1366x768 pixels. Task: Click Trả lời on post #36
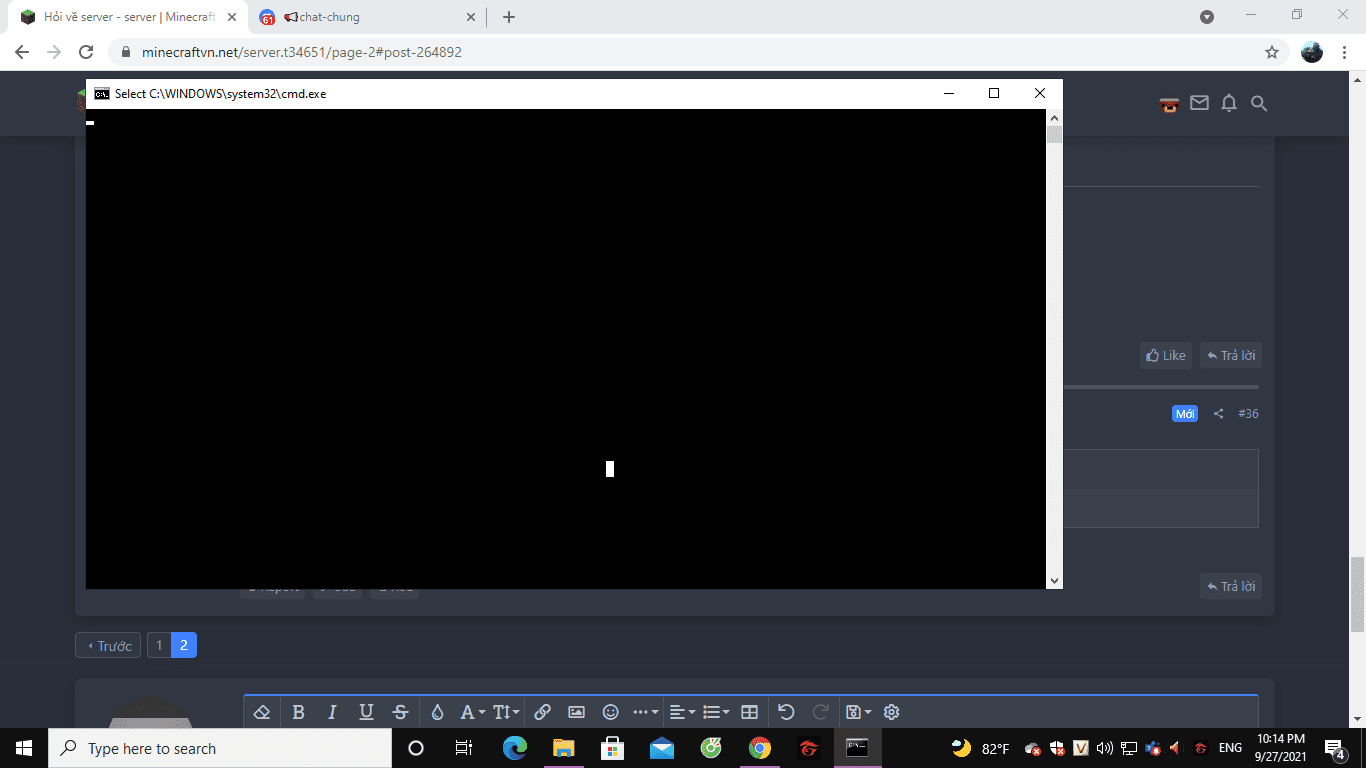pos(1231,586)
